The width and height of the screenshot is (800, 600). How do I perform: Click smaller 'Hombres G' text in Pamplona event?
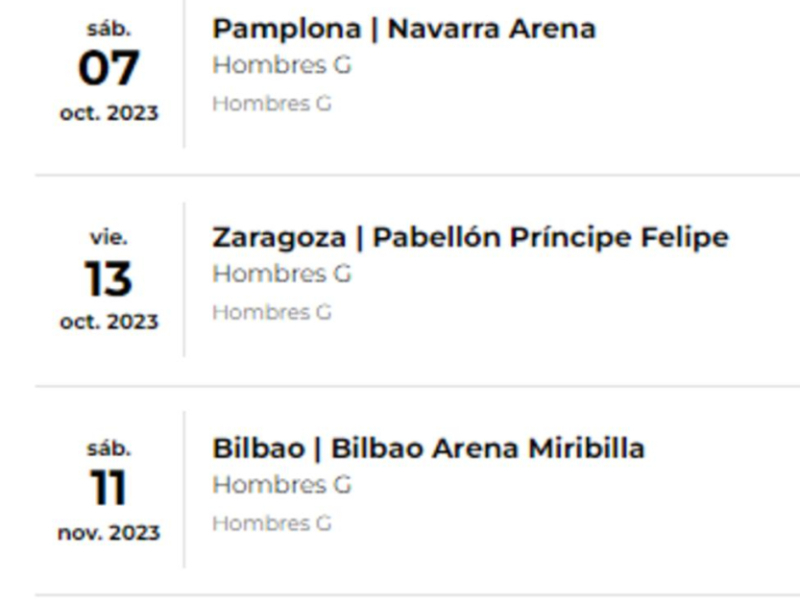coord(271,103)
